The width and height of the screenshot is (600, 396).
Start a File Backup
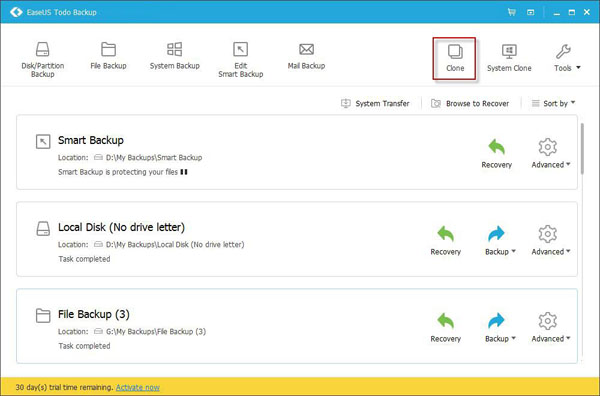108,55
